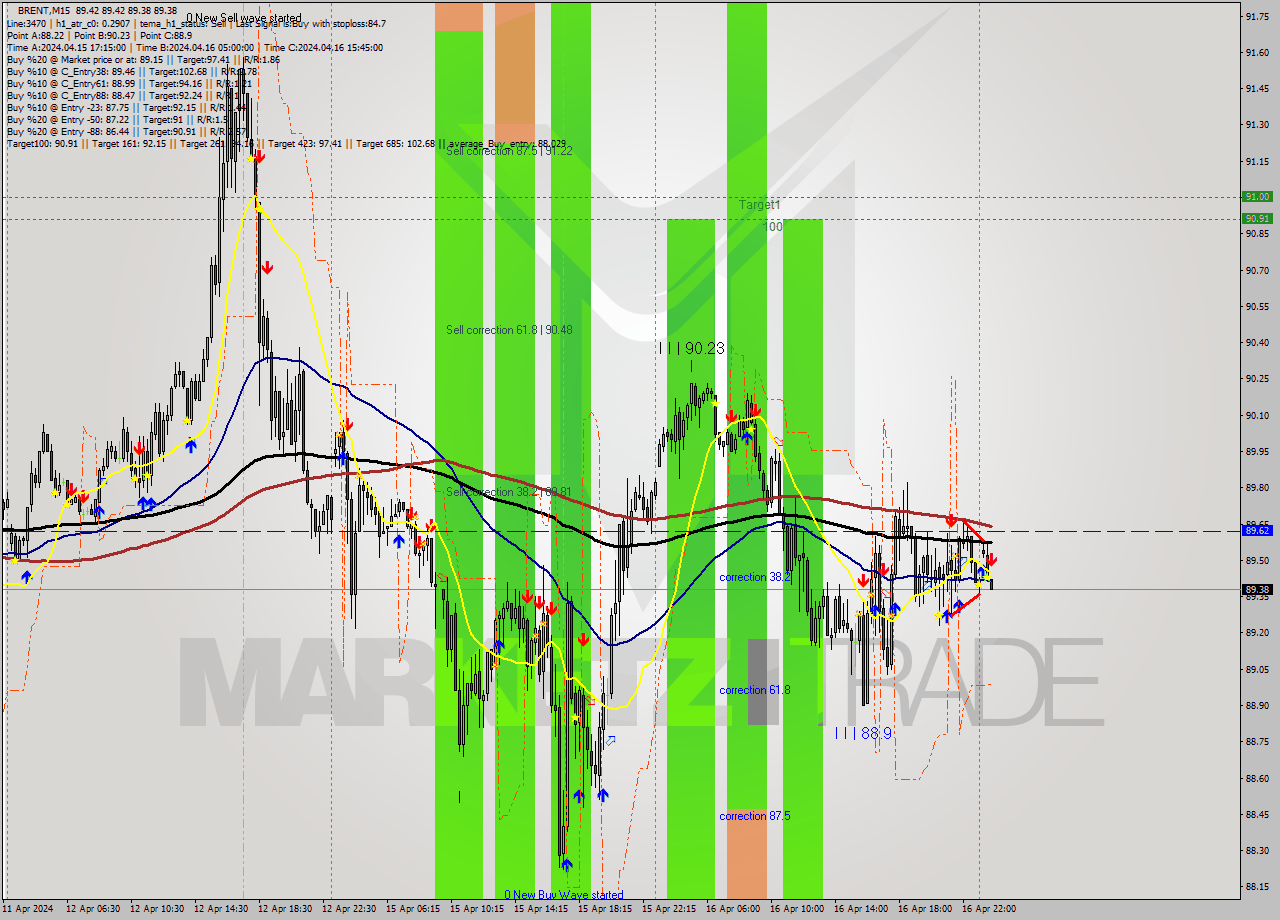Select the 89.95 price axis label
The height and width of the screenshot is (920, 1280).
pyautogui.click(x=1257, y=451)
